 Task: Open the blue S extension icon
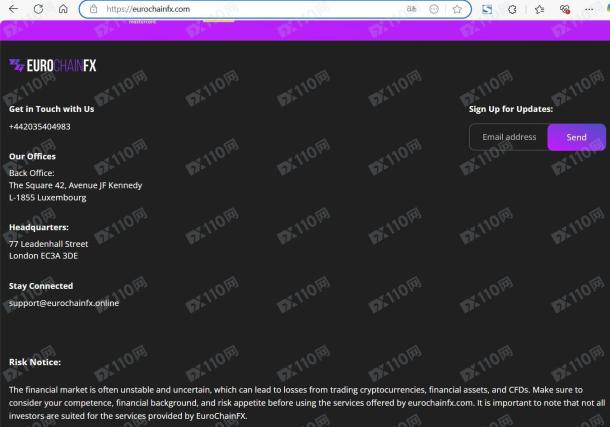(x=487, y=9)
